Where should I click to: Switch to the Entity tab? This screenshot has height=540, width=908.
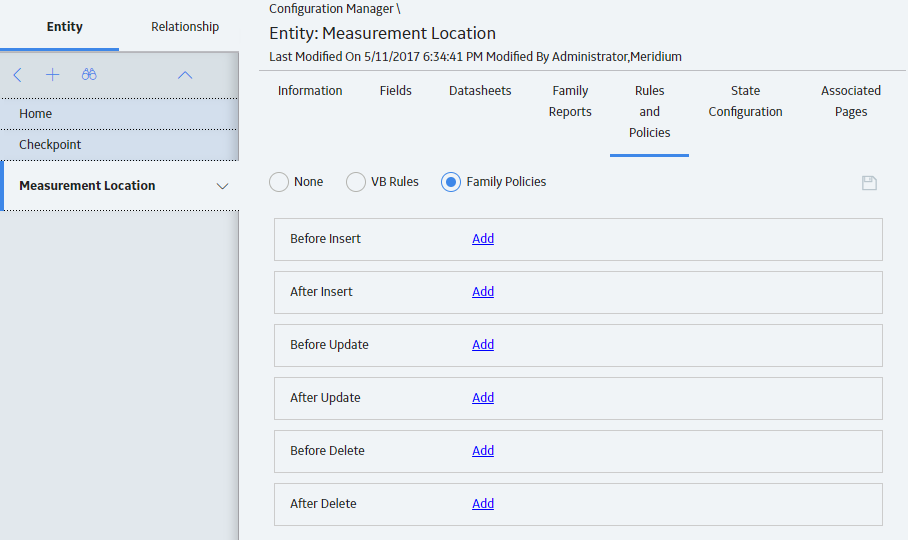click(x=65, y=27)
